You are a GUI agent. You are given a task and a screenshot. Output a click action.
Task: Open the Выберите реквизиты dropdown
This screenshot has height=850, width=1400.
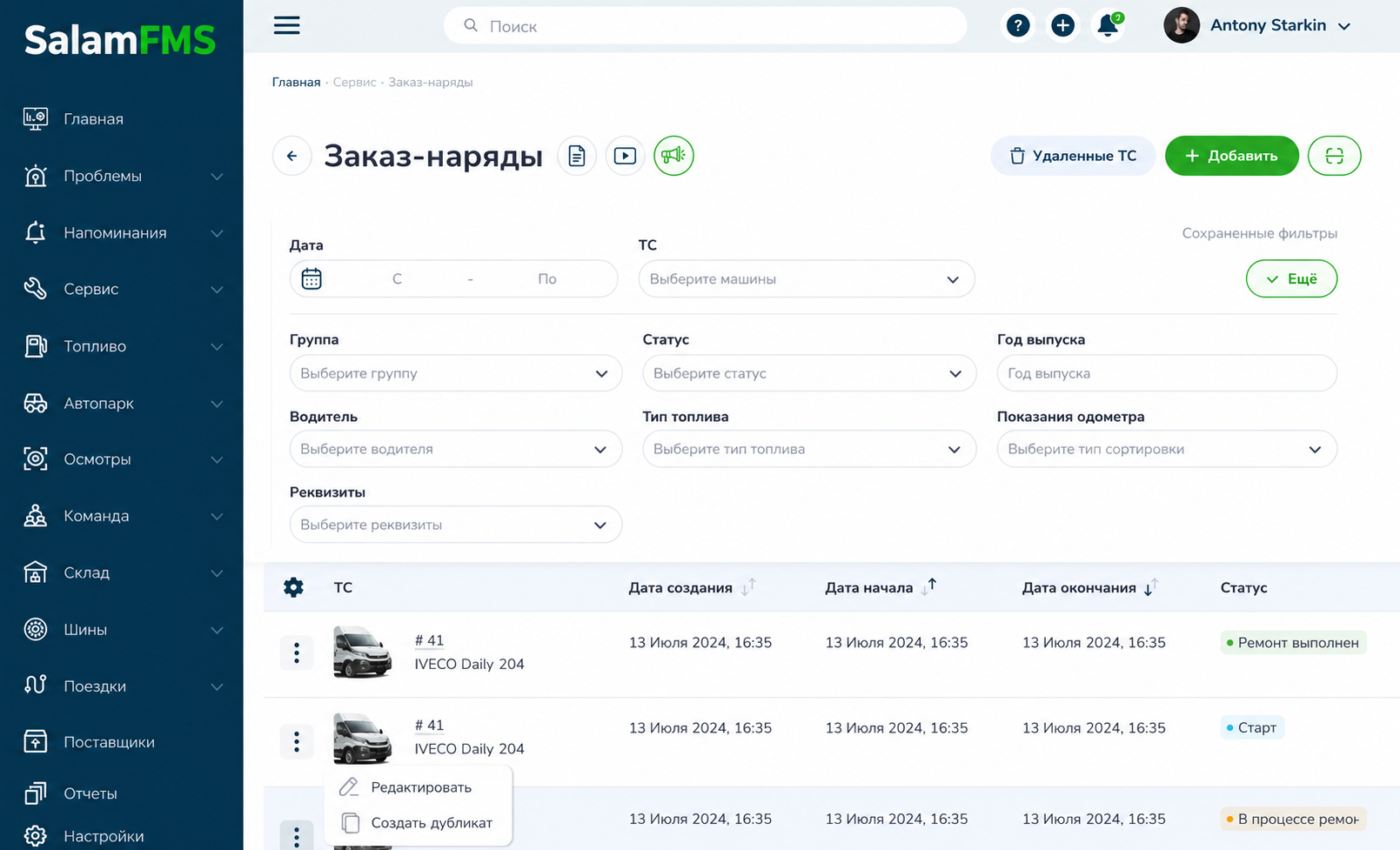(456, 525)
